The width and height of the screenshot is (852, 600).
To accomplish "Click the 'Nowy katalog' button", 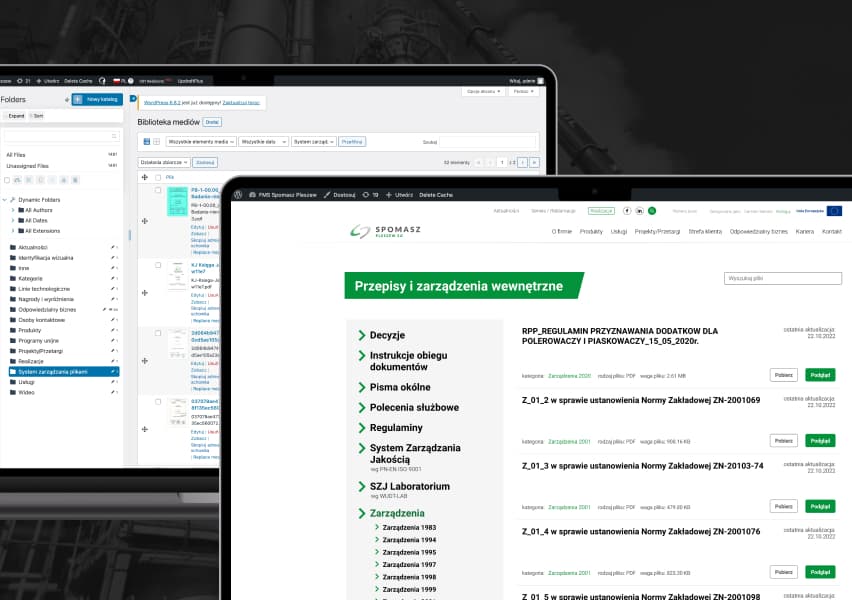I will (96, 99).
